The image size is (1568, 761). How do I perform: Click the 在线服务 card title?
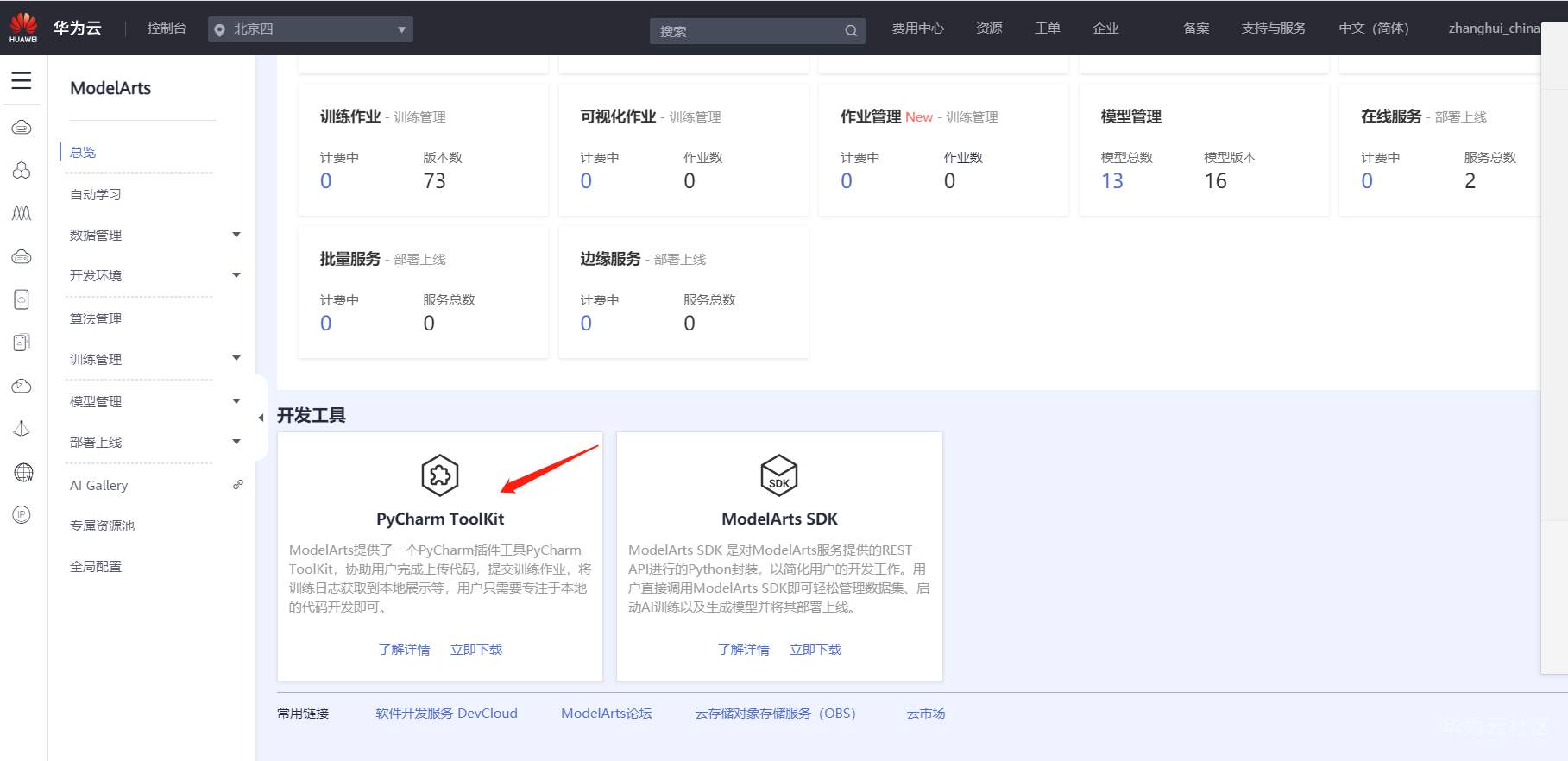(1391, 116)
